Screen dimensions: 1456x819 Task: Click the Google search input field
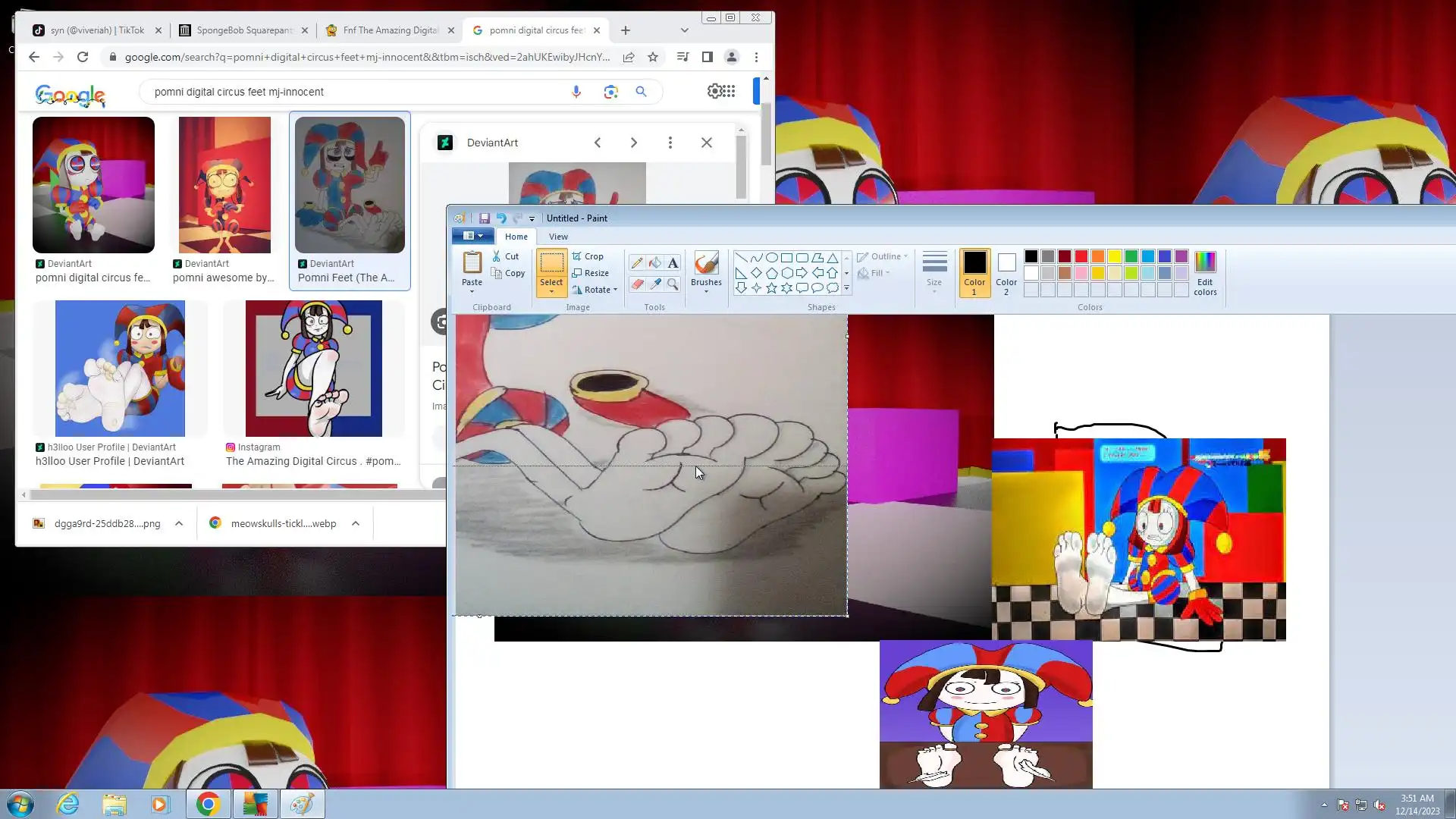[x=356, y=92]
